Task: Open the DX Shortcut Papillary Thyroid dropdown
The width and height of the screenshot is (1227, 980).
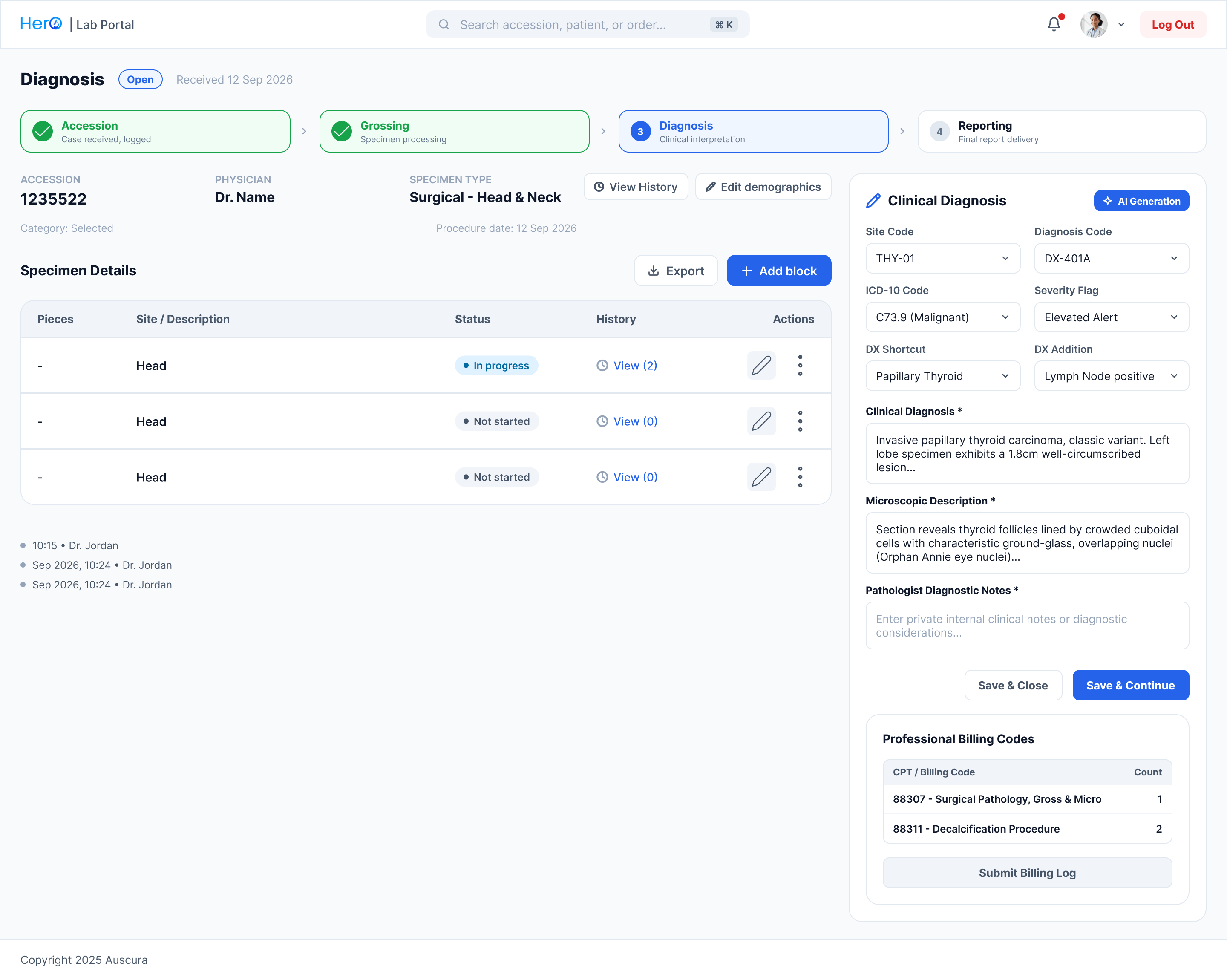Action: (x=942, y=376)
